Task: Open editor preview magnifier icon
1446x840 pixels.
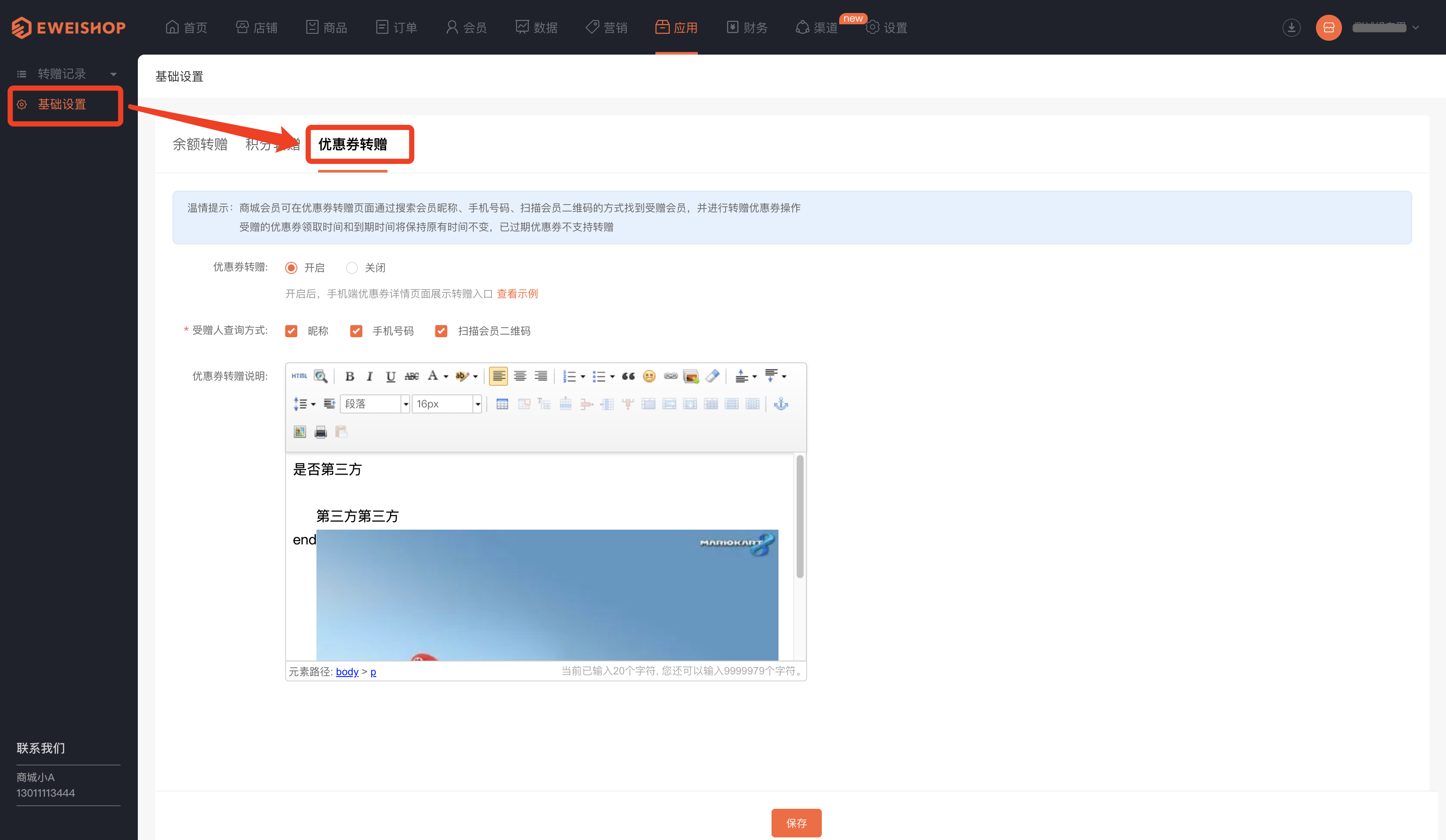Action: [321, 376]
